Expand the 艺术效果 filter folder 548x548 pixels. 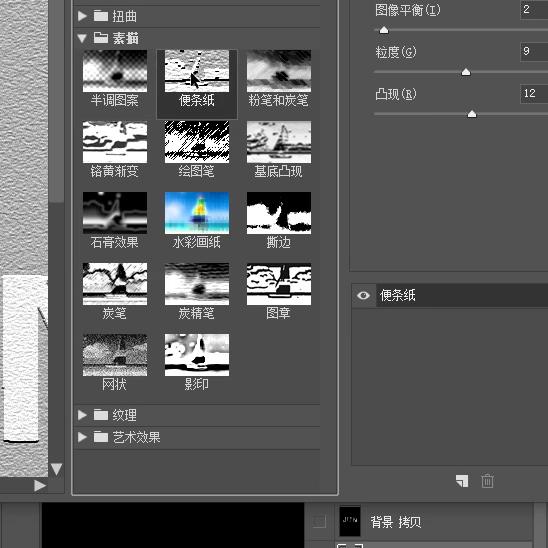82,437
